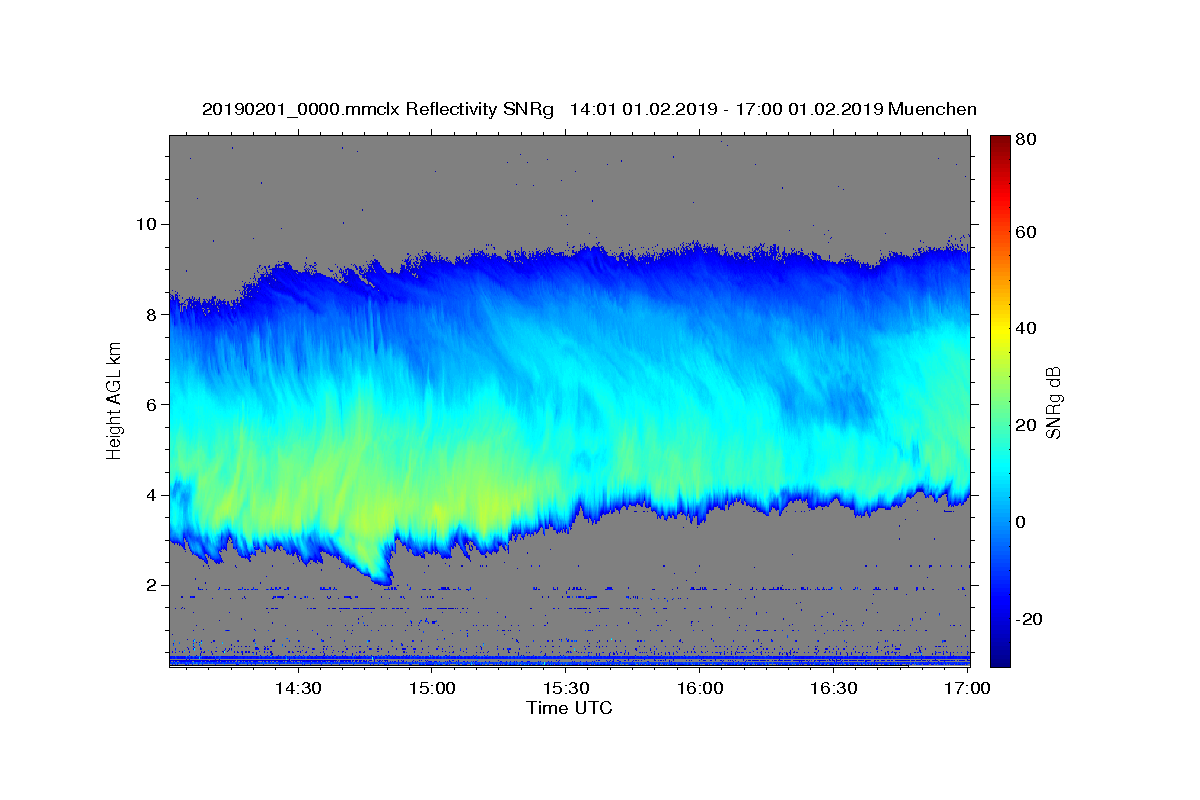Click the blue ground clutter band at bottom

point(569,660)
